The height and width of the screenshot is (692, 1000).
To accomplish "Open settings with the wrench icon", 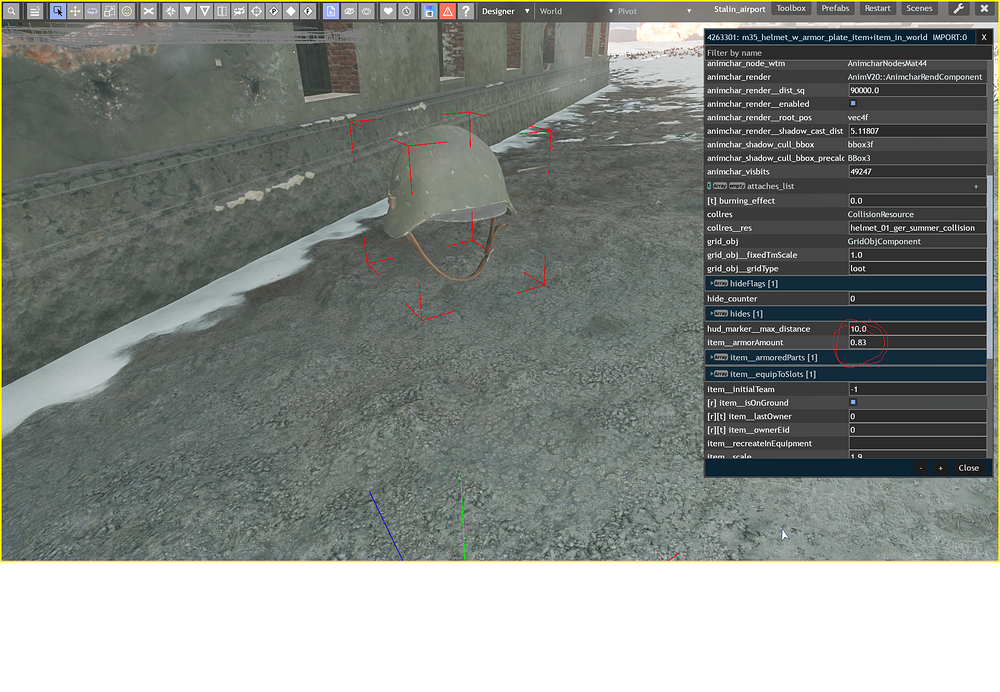I will 958,9.
